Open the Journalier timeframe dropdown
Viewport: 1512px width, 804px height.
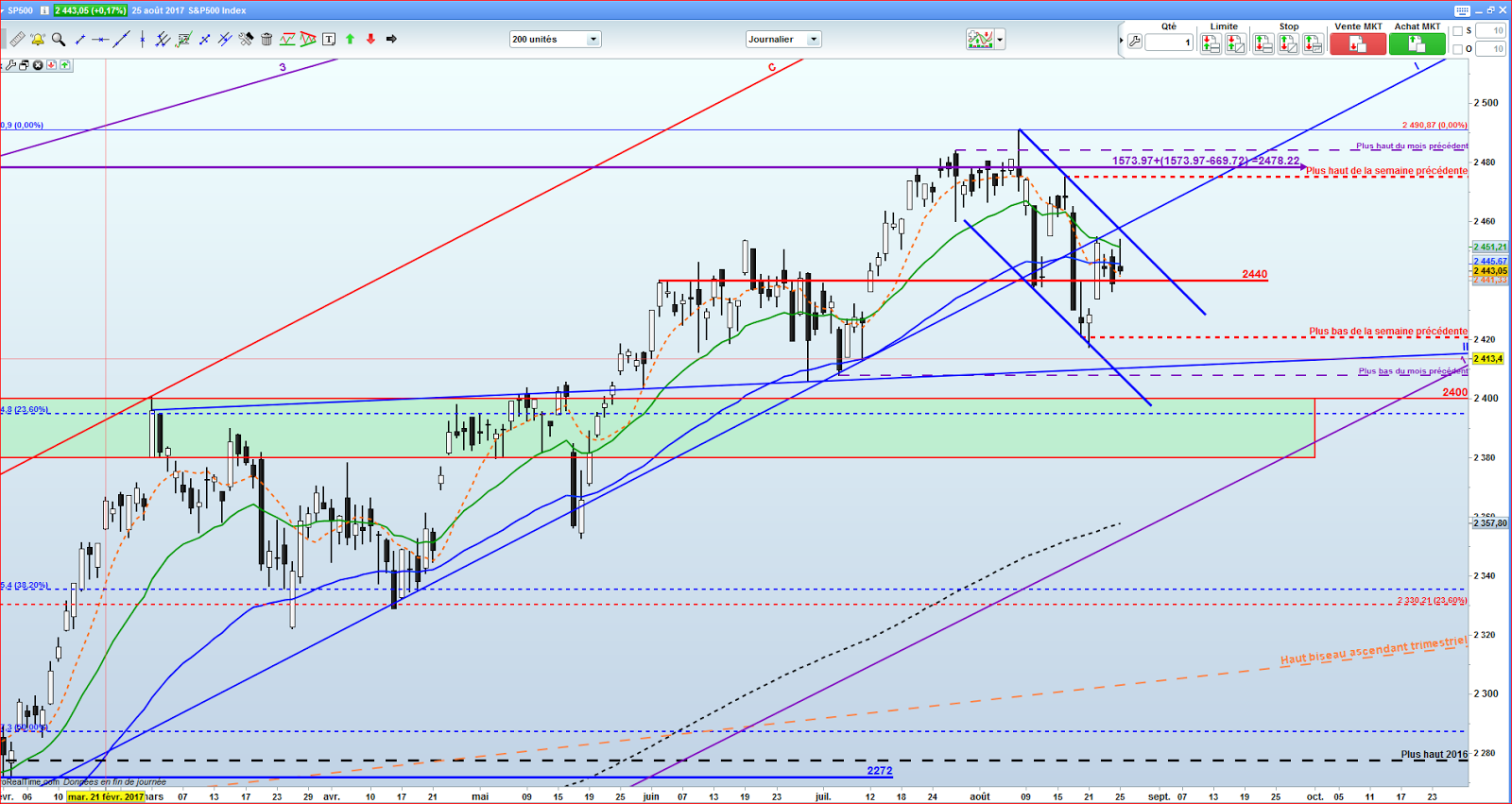pos(783,39)
